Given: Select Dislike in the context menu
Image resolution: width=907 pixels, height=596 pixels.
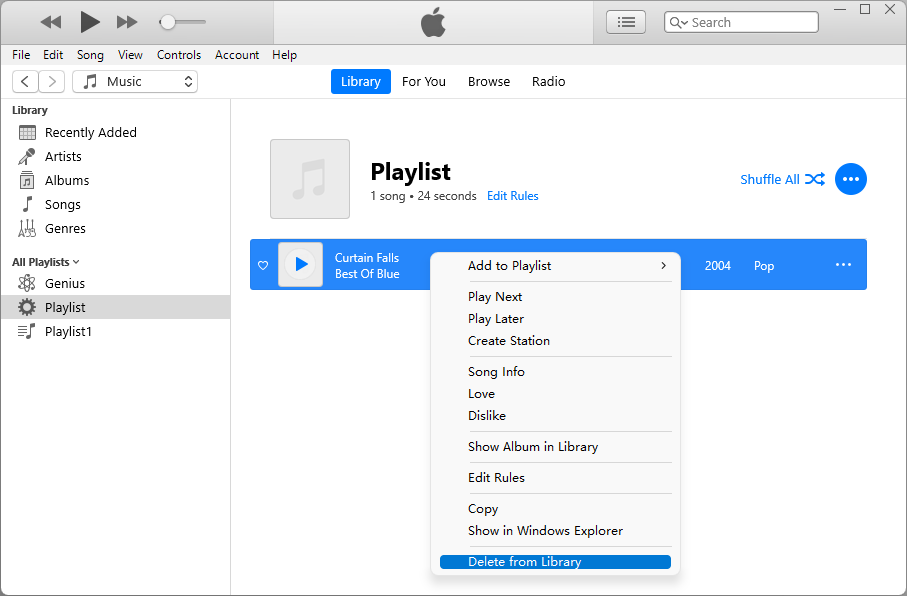Looking at the screenshot, I should point(487,416).
